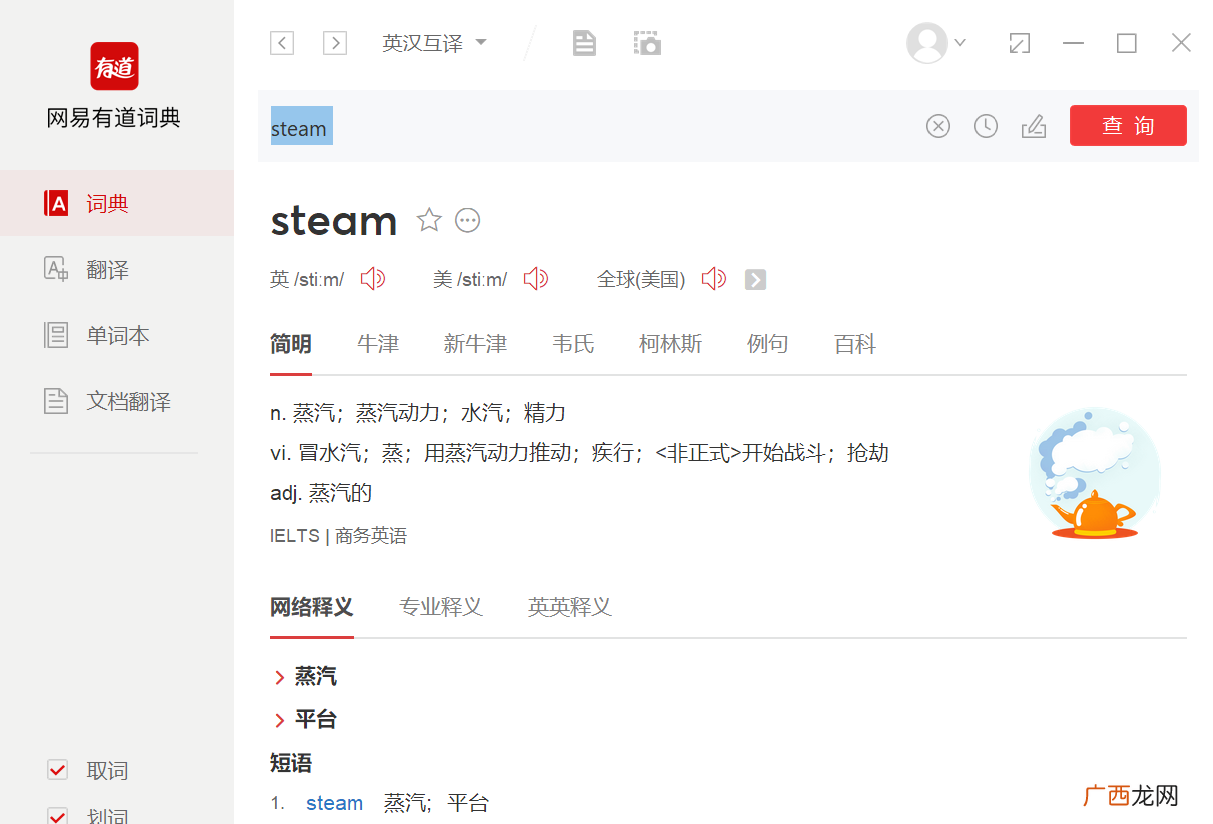Click the search field containing steam
Image resolution: width=1213 pixels, height=824 pixels.
pyautogui.click(x=590, y=126)
